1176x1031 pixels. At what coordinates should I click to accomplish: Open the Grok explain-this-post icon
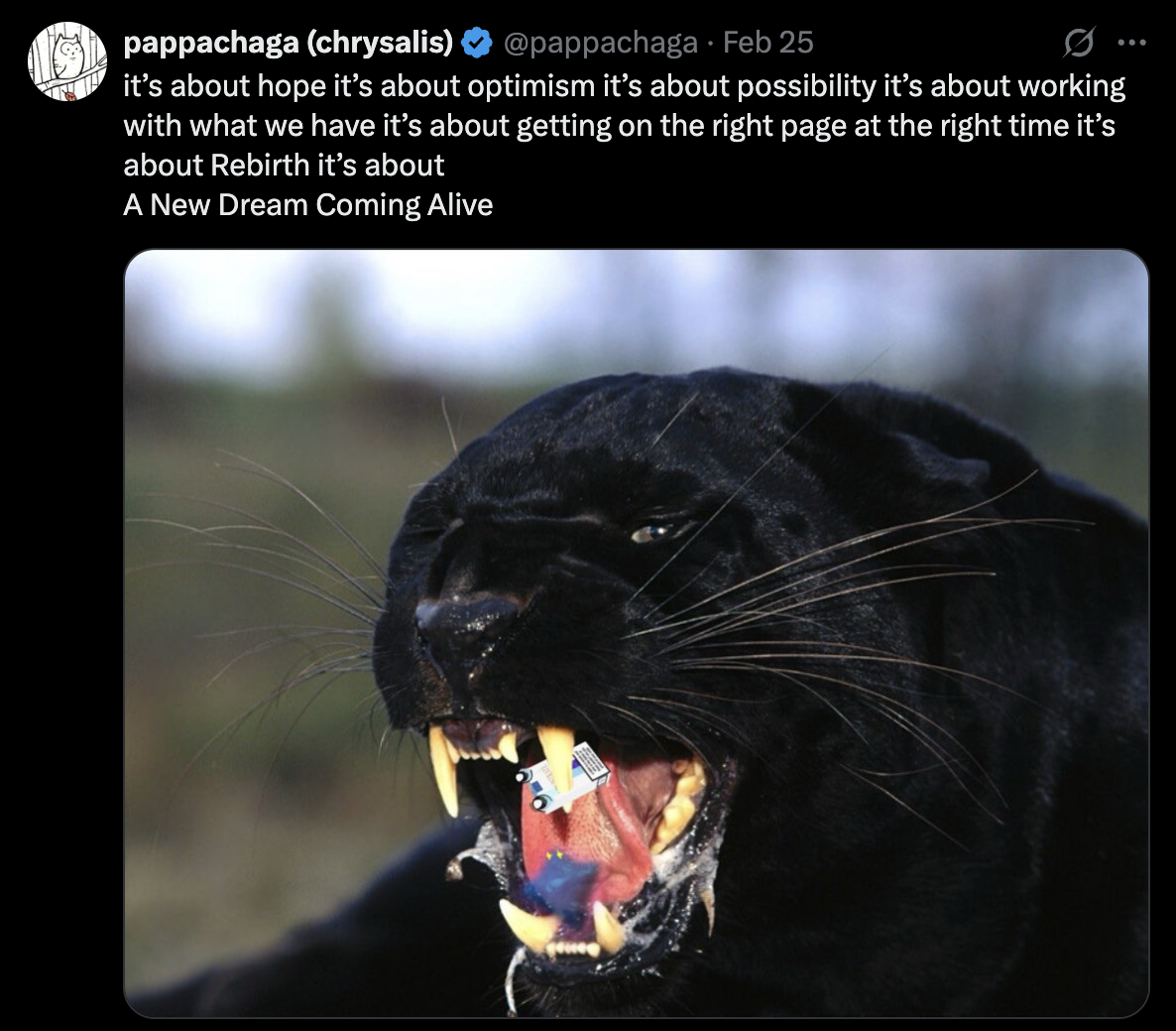1079,42
